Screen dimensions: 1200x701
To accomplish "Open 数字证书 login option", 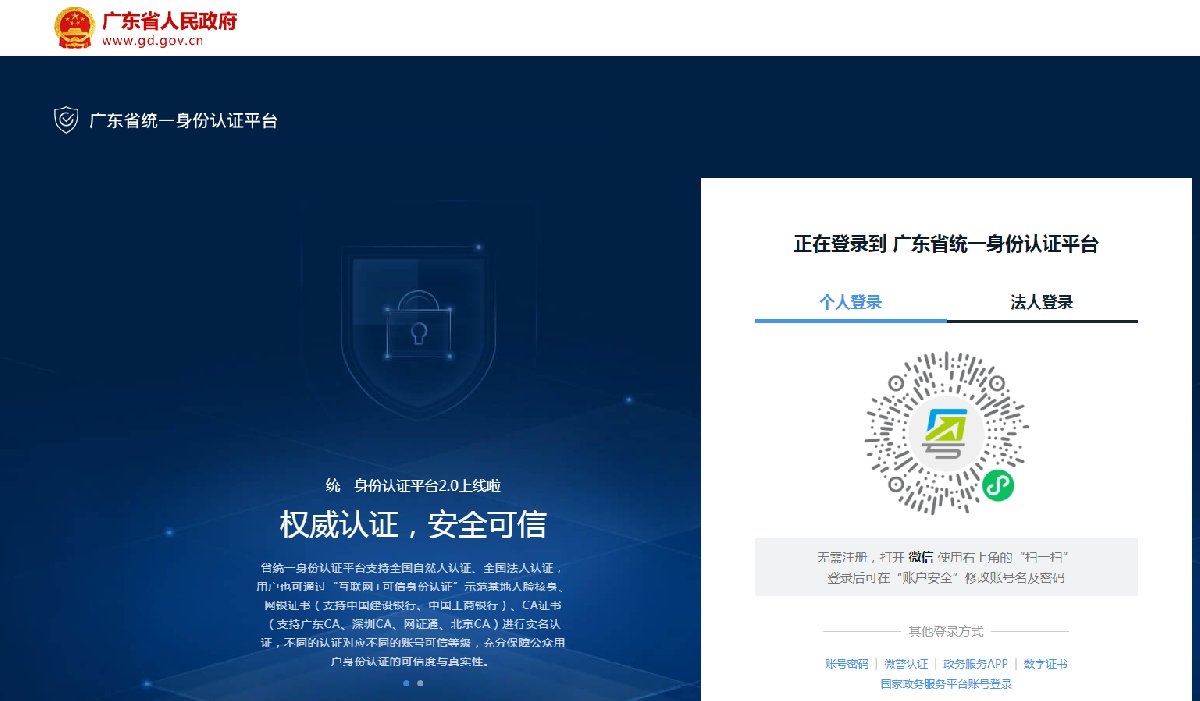I will [x=1047, y=664].
